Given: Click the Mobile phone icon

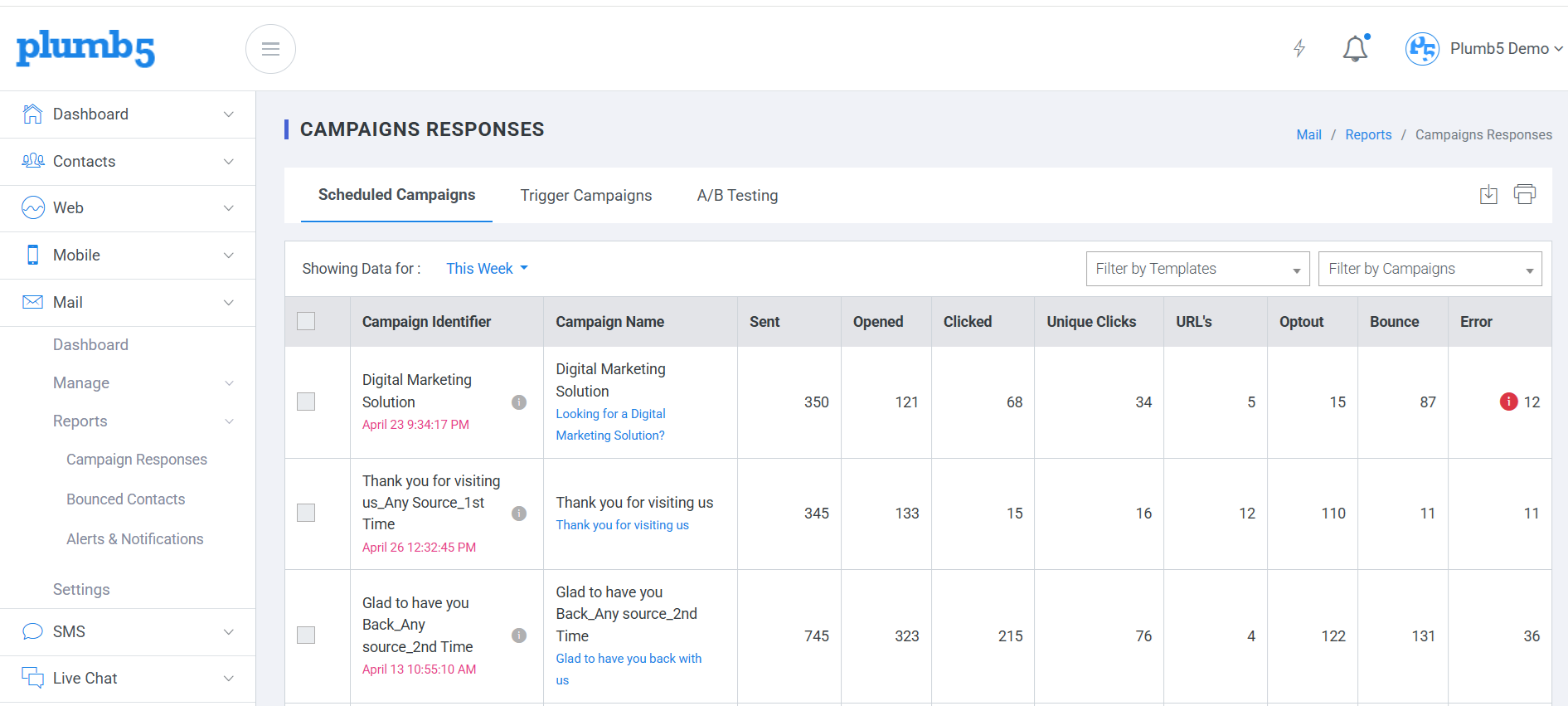Looking at the screenshot, I should (33, 255).
